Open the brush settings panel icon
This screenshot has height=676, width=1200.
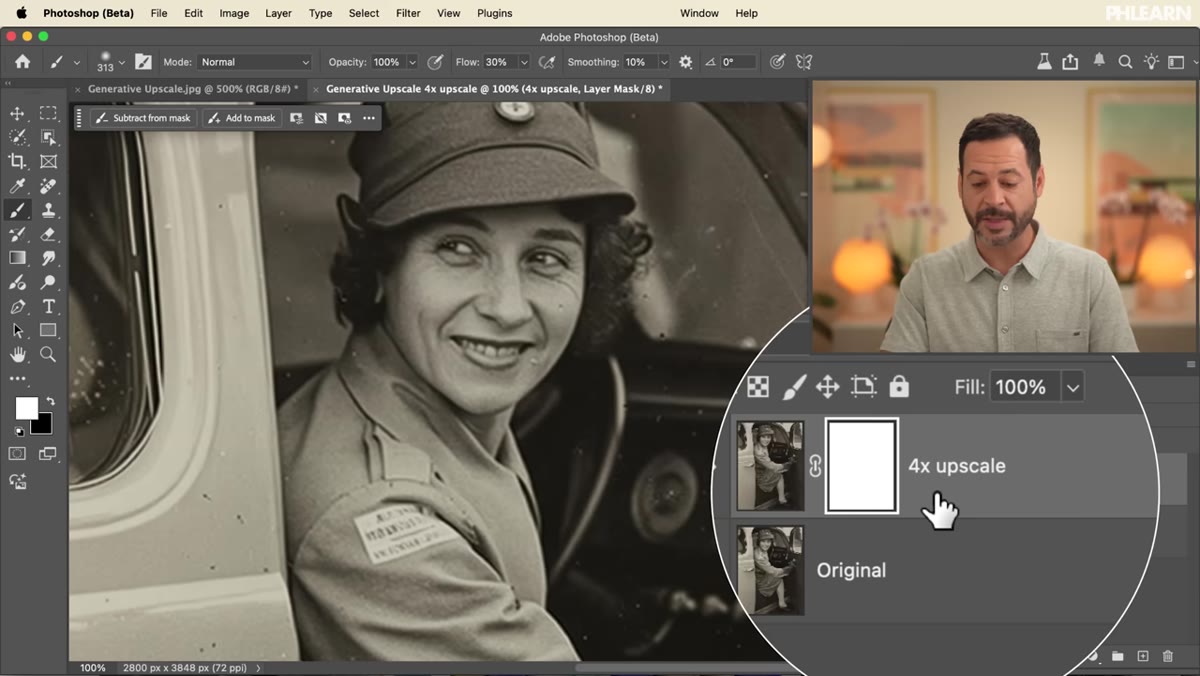(143, 62)
